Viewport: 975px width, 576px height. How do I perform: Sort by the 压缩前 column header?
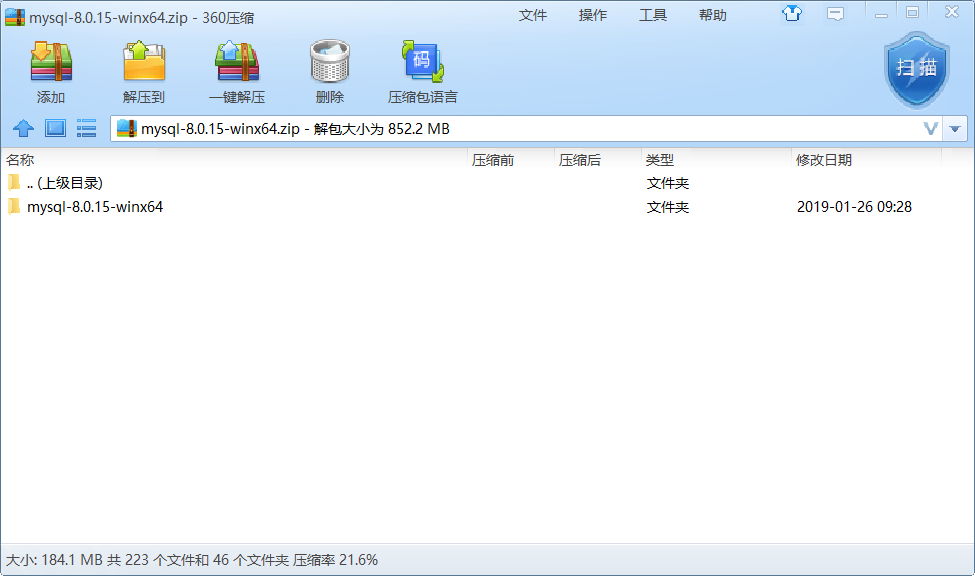point(511,160)
